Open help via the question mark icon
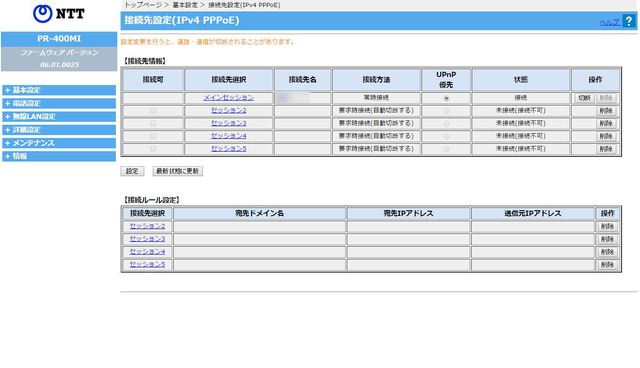 (x=629, y=21)
